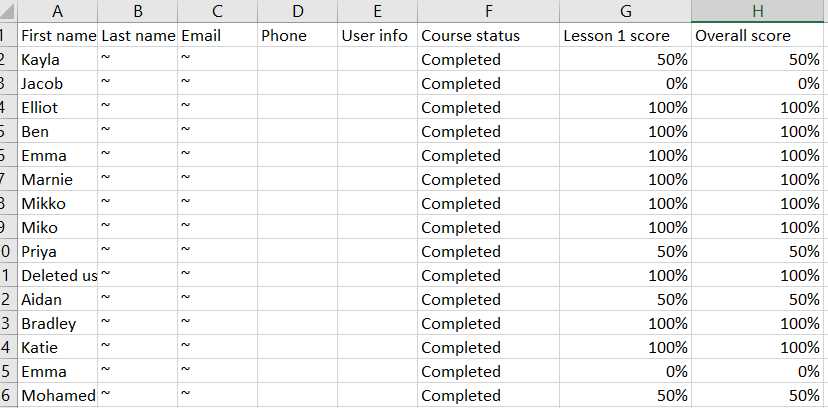Select the 'Lesson 1 score' header cell
Image resolution: width=828 pixels, height=408 pixels.
tap(625, 35)
